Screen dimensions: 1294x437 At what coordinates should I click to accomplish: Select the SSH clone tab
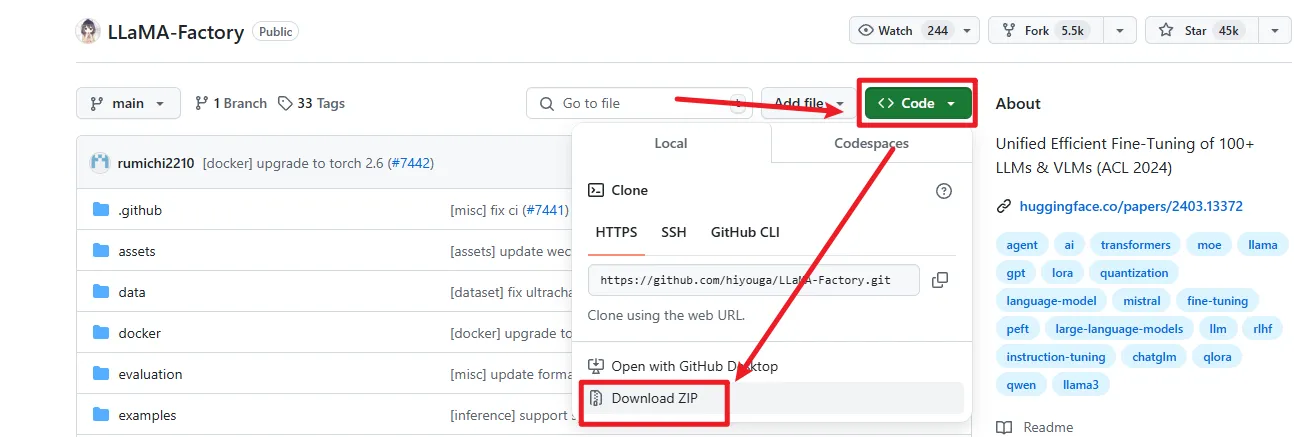pos(674,232)
